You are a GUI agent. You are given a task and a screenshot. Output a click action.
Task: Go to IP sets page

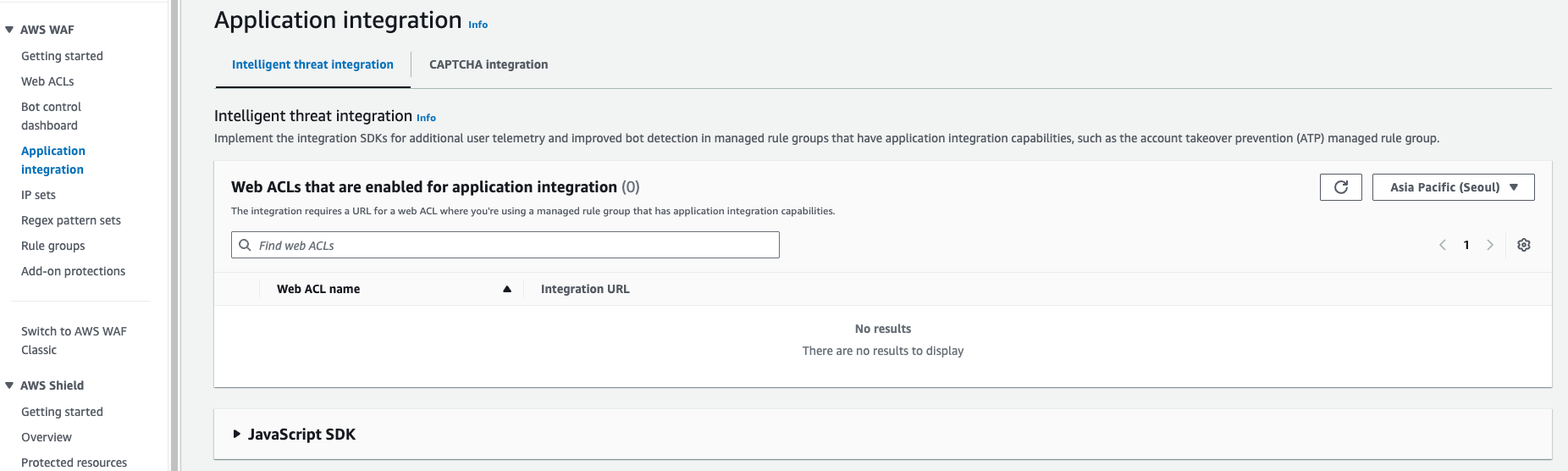[x=38, y=195]
